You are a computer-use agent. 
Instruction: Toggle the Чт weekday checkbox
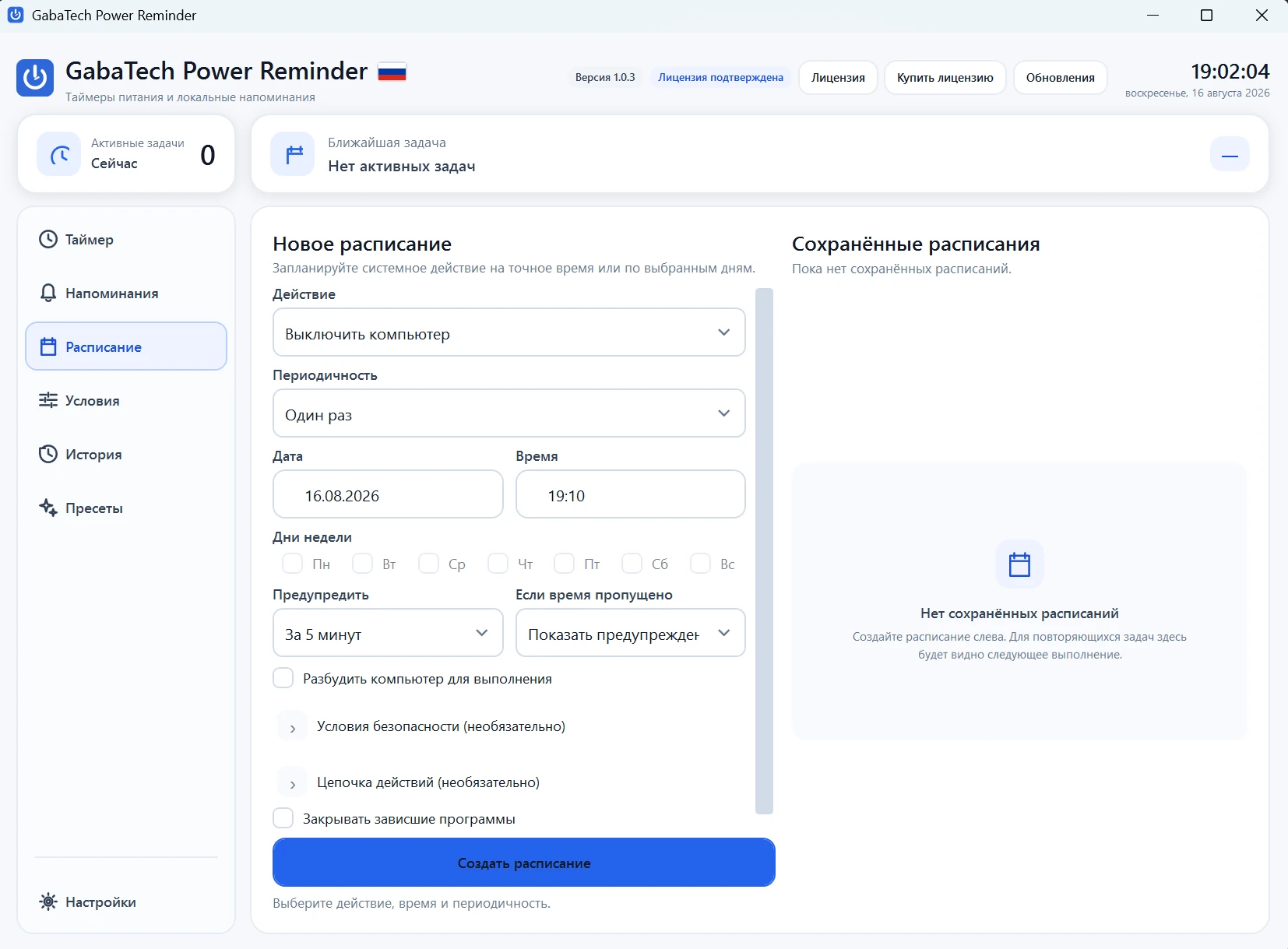click(498, 563)
